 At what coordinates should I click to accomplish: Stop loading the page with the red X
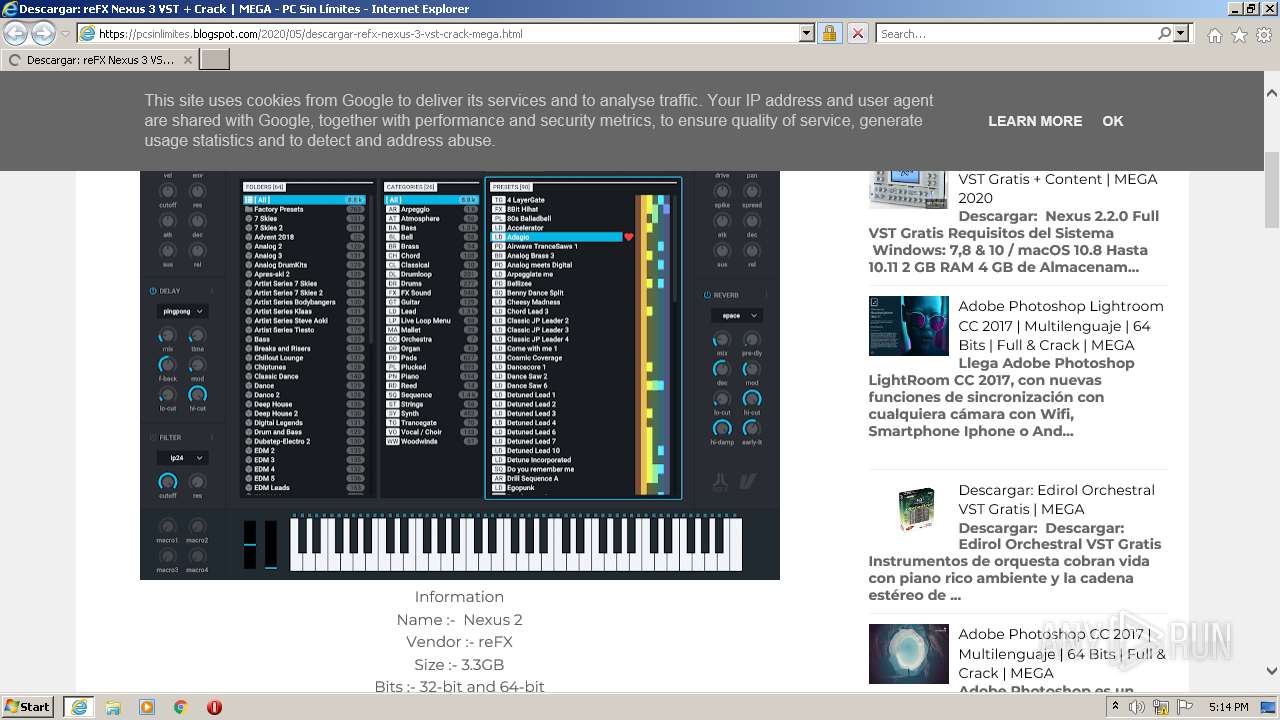pos(857,33)
